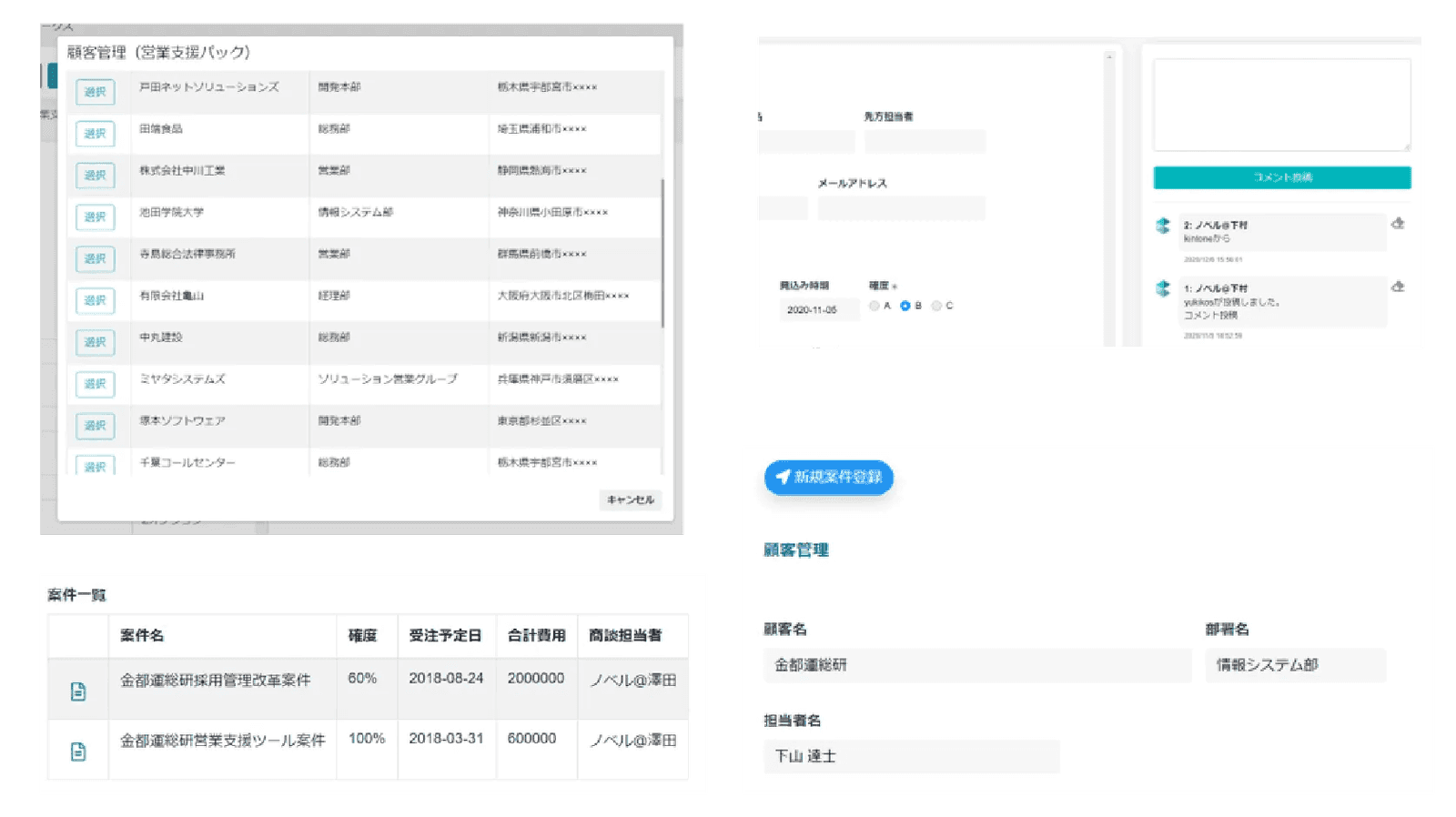Click 選択 for 田端食品
The width and height of the screenshot is (1456, 817).
click(x=95, y=134)
